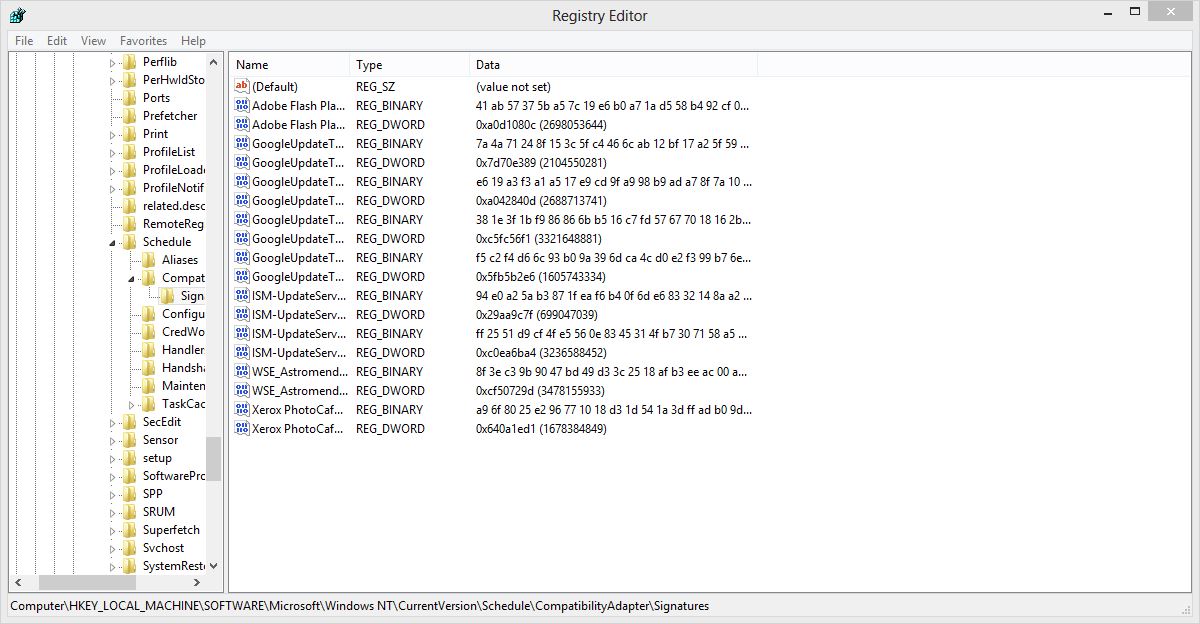Viewport: 1200px width, 624px height.
Task: Expand the ProfileList tree node
Action: 113,152
